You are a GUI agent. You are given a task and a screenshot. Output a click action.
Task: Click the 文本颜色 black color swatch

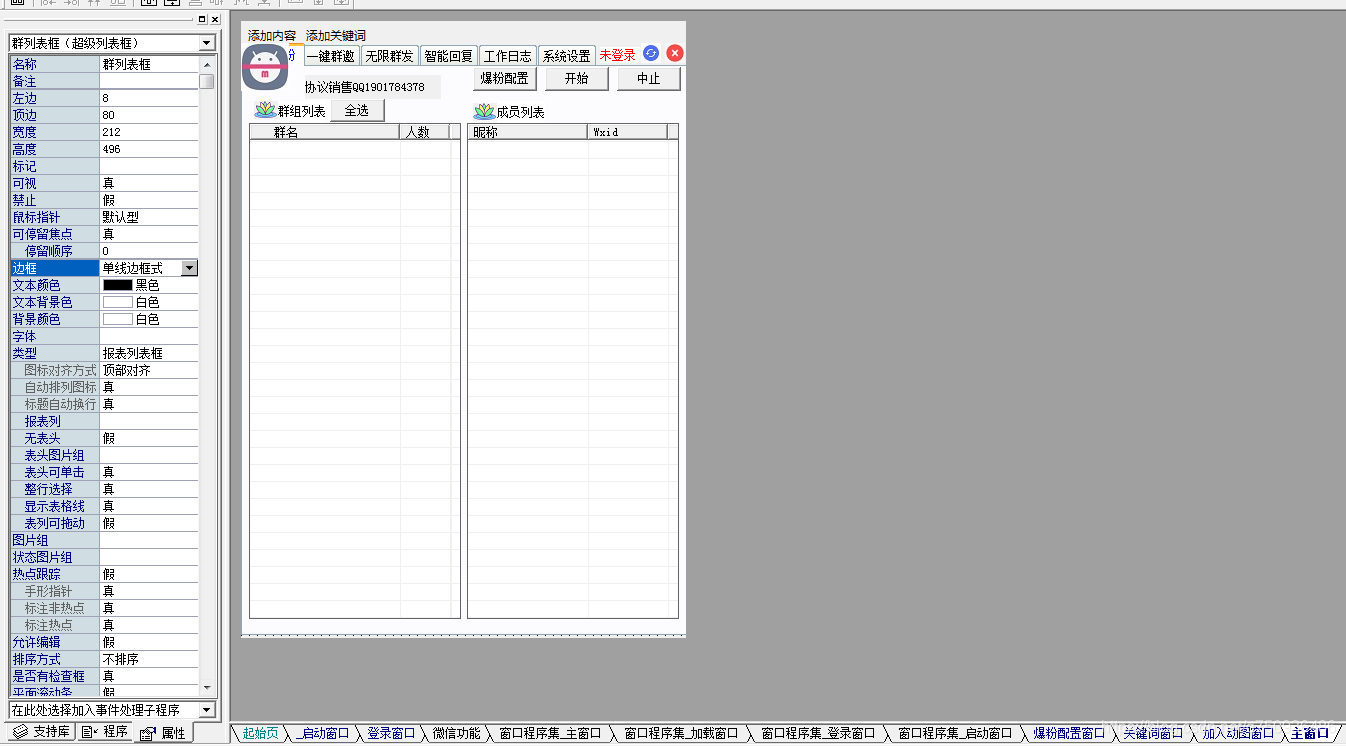point(117,285)
